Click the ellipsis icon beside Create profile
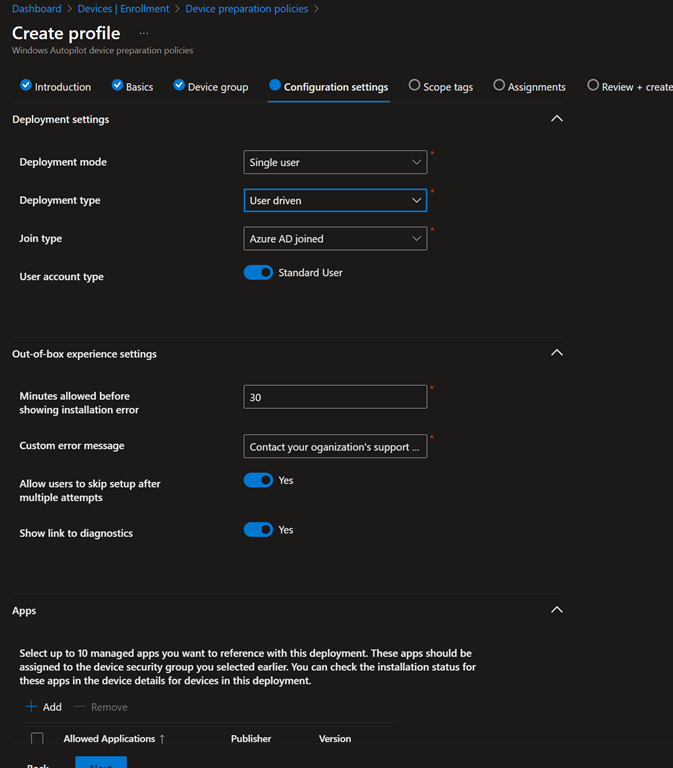This screenshot has height=768, width=673. (143, 34)
